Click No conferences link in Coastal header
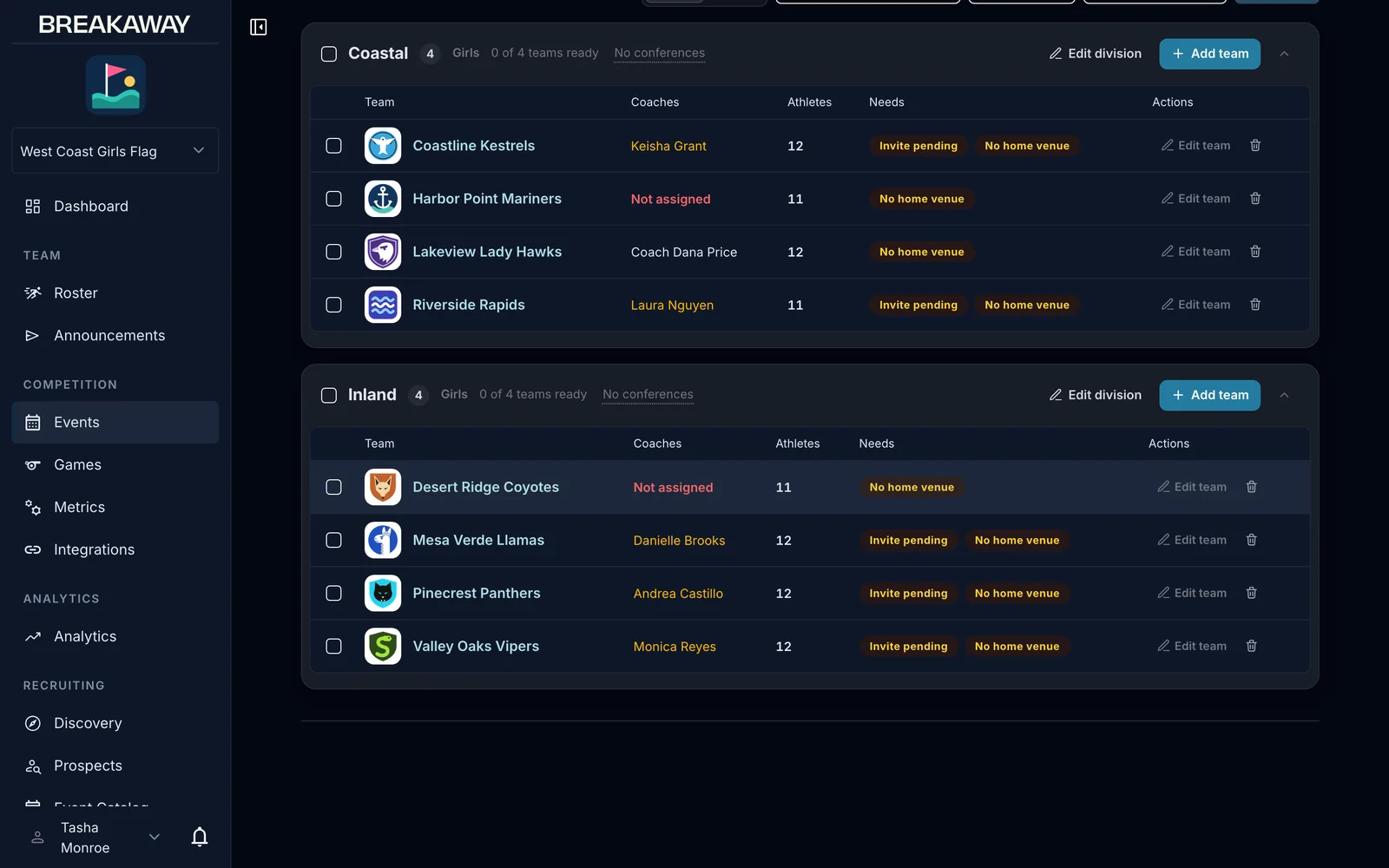This screenshot has height=868, width=1389. (x=660, y=53)
